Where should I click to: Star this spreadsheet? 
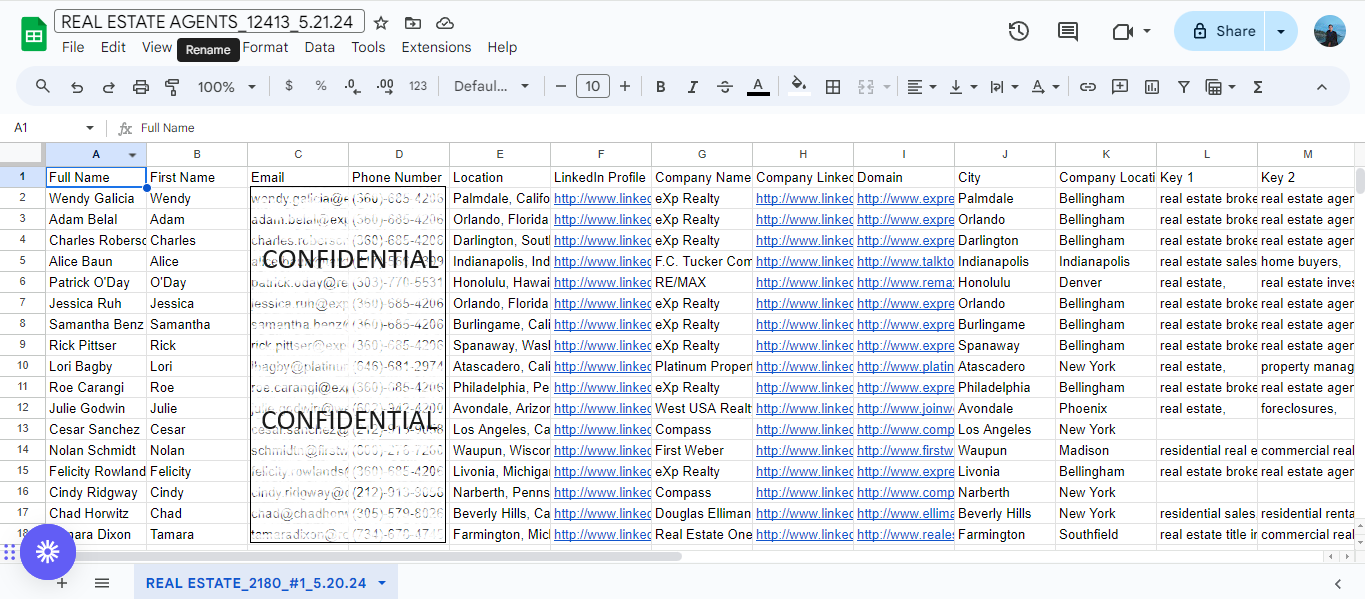381,23
